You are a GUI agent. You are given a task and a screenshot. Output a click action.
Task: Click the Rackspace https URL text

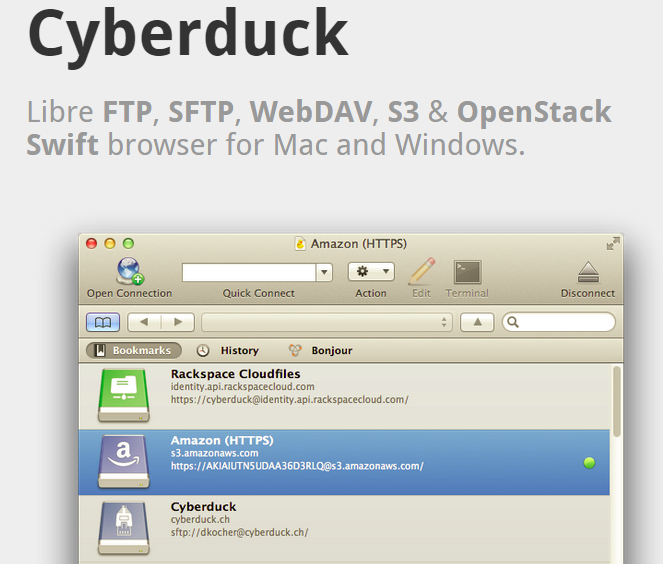290,400
